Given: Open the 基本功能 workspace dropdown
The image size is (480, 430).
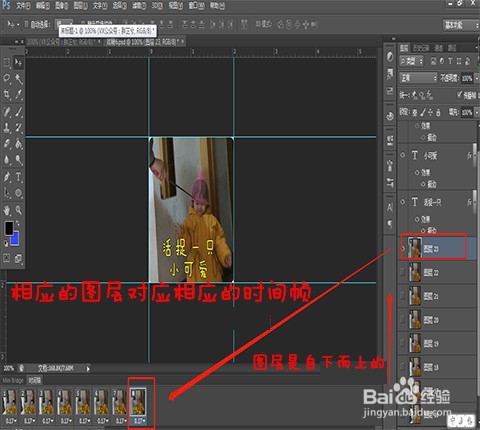Looking at the screenshot, I should pyautogui.click(x=461, y=25).
